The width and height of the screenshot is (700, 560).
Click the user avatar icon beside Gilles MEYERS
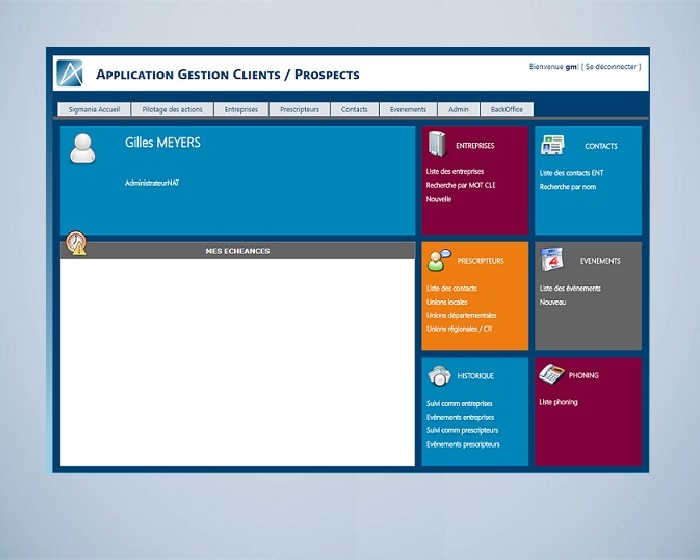point(83,147)
